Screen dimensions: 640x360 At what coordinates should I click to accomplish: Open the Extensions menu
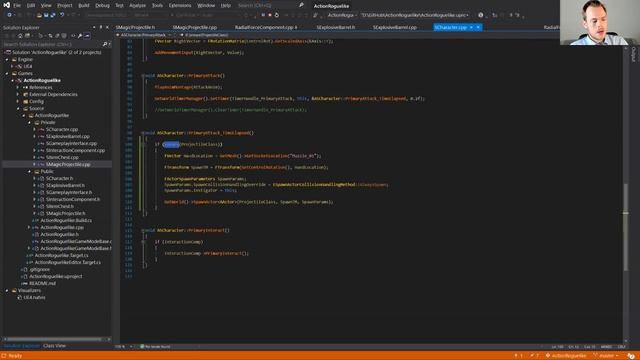[180, 6]
